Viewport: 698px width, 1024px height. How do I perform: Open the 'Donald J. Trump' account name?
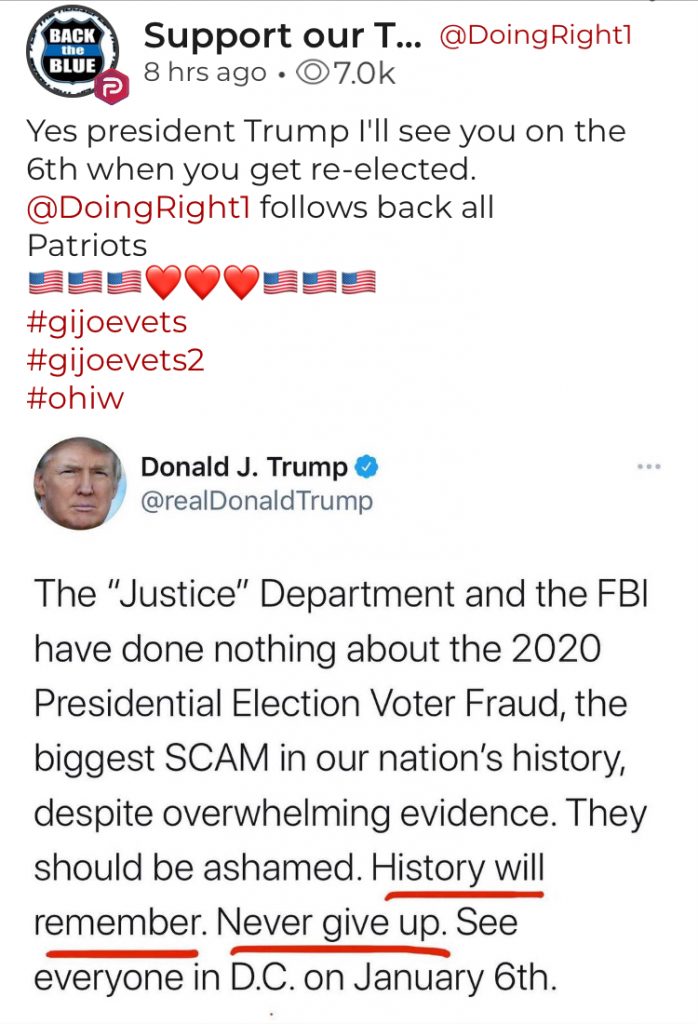coord(244,467)
